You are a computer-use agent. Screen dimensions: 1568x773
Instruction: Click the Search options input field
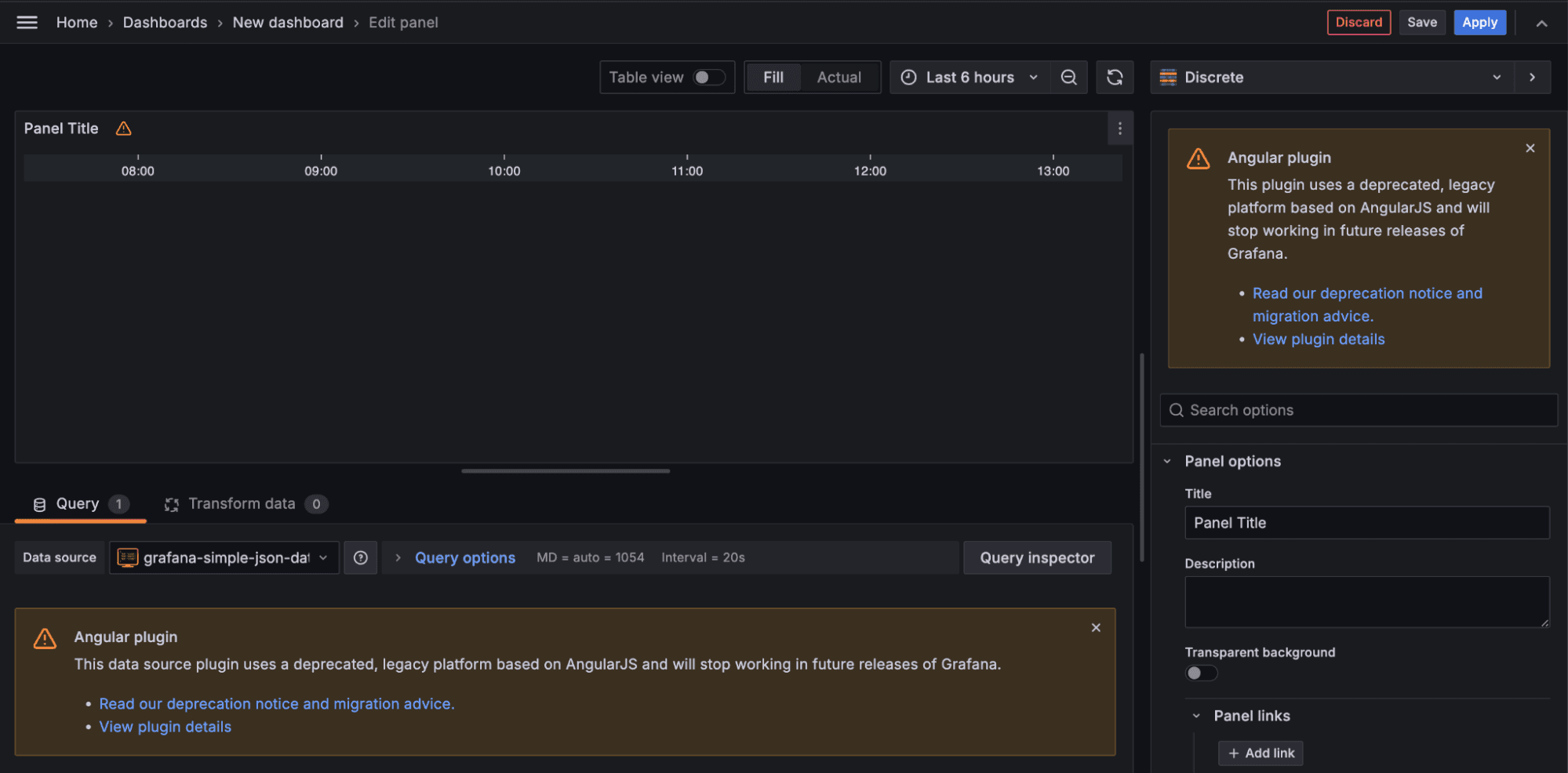[x=1365, y=411]
